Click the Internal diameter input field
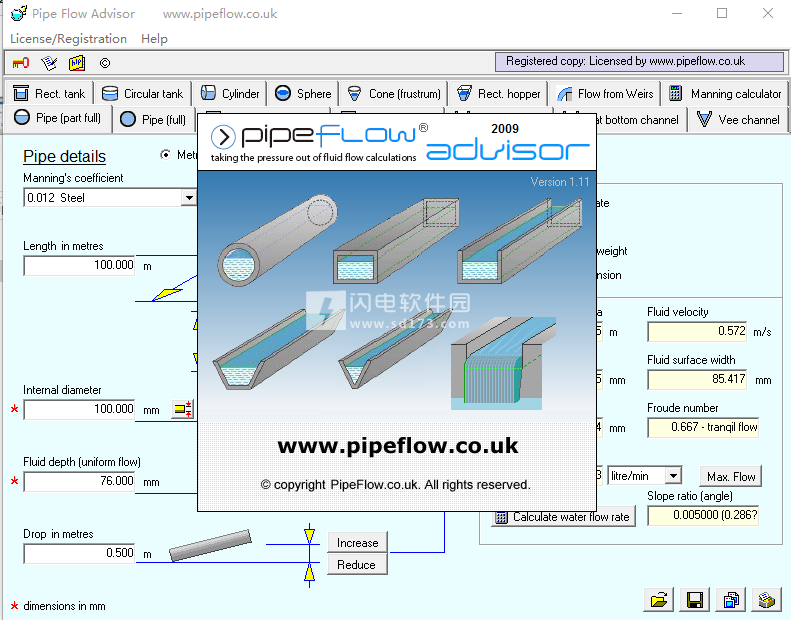 79,409
